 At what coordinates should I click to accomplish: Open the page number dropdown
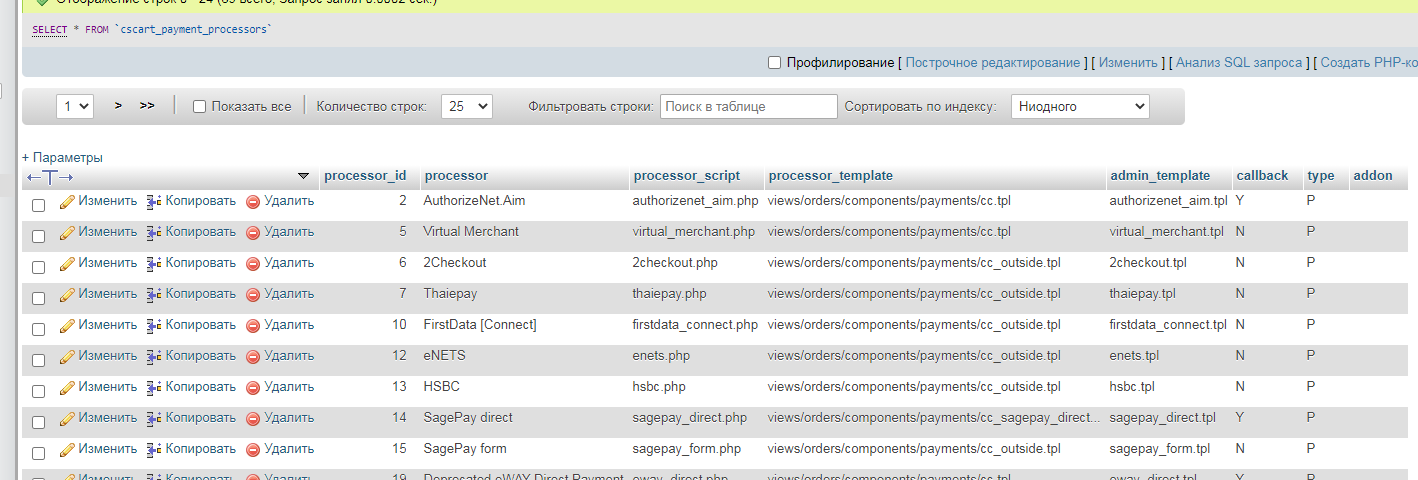75,106
